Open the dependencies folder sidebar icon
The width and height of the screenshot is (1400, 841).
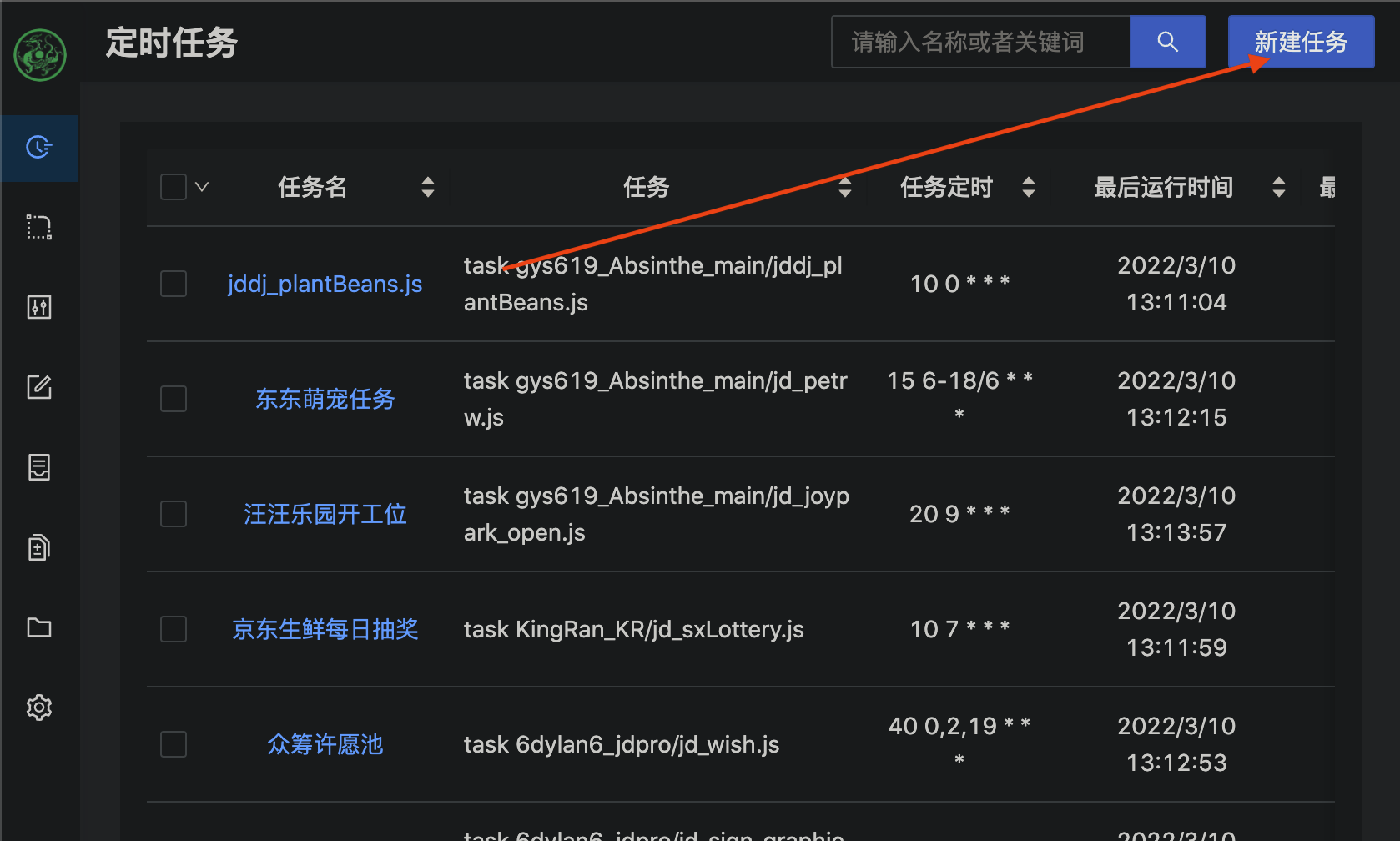click(38, 627)
